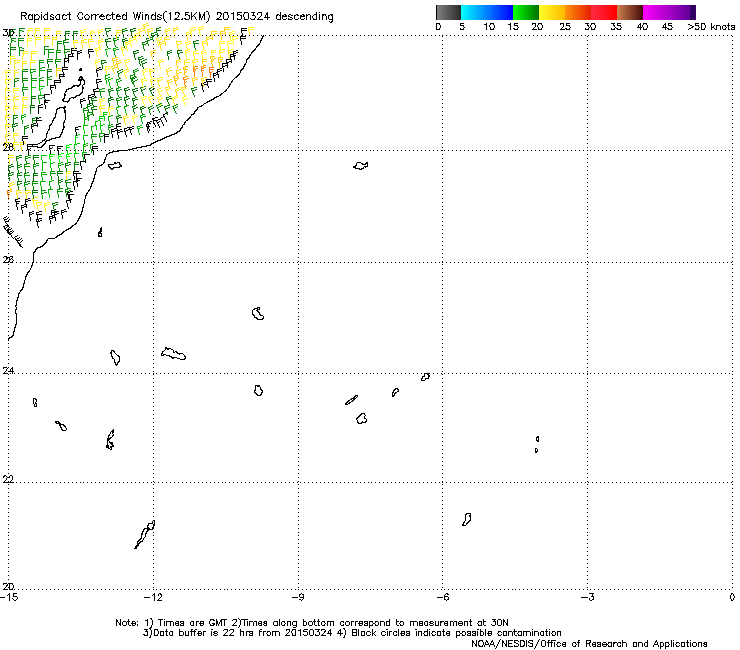Click the NOAA/NESDIS credit text

pyautogui.click(x=589, y=644)
